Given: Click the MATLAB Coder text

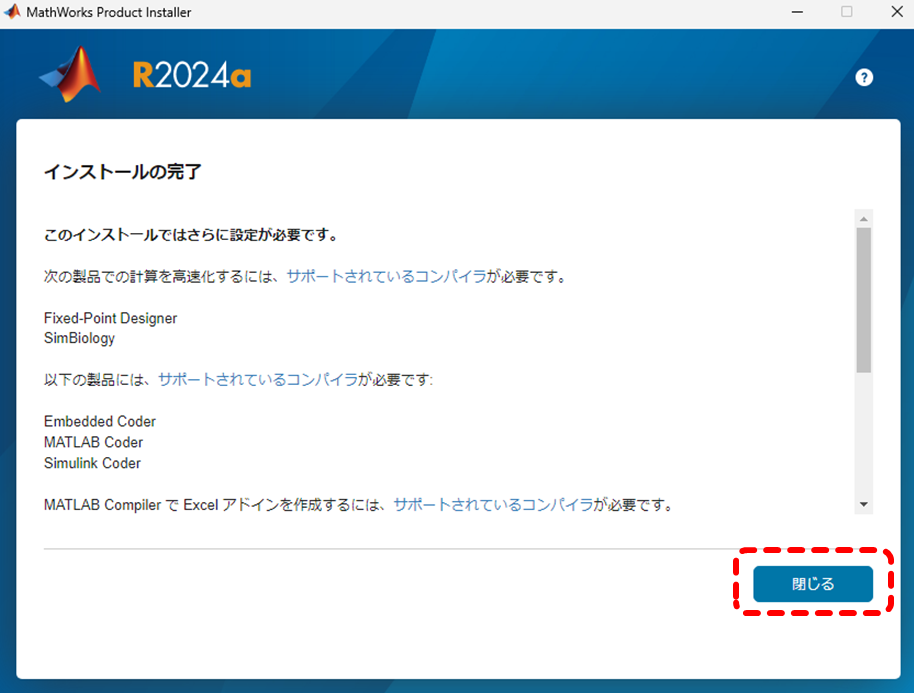Looking at the screenshot, I should 93,442.
